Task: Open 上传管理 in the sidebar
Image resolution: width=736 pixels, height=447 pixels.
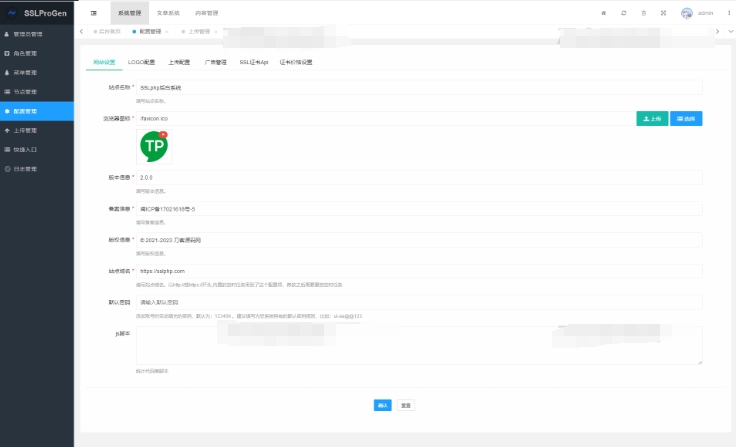Action: point(37,131)
